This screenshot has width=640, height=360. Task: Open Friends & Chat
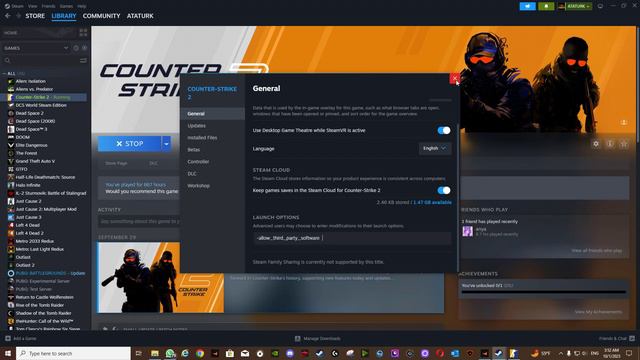tap(616, 338)
